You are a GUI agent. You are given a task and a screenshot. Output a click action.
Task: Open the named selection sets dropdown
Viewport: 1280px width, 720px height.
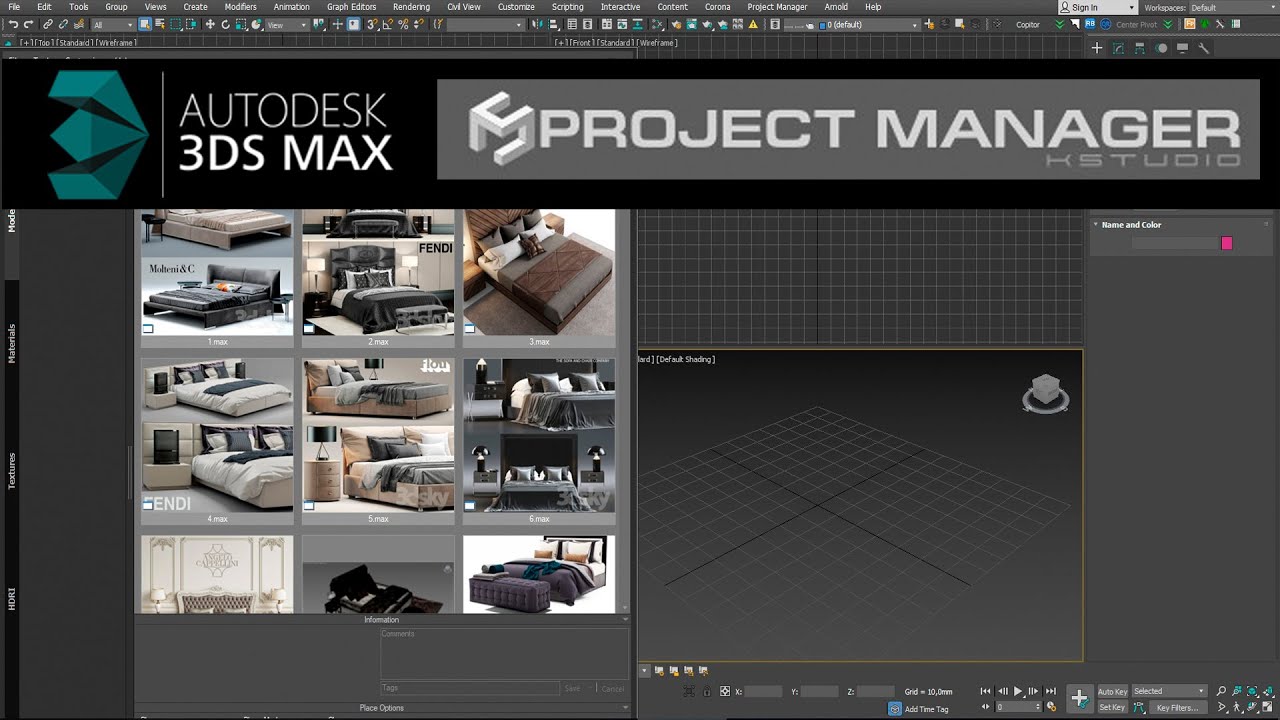pyautogui.click(x=485, y=24)
